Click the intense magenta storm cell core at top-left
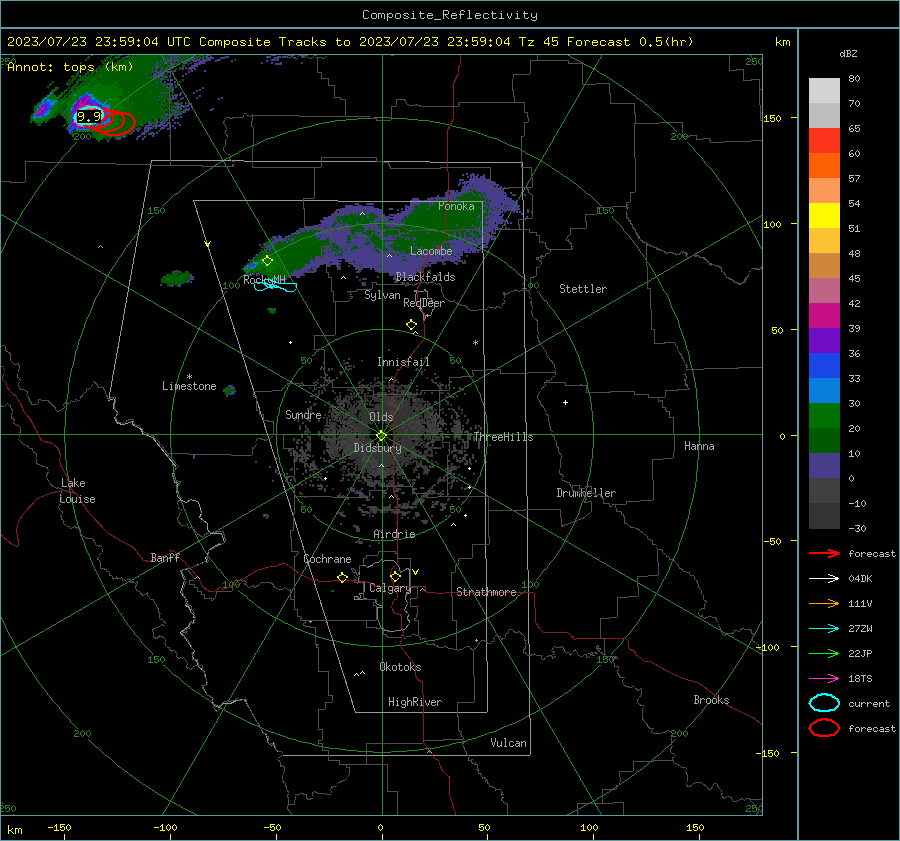 tap(85, 105)
